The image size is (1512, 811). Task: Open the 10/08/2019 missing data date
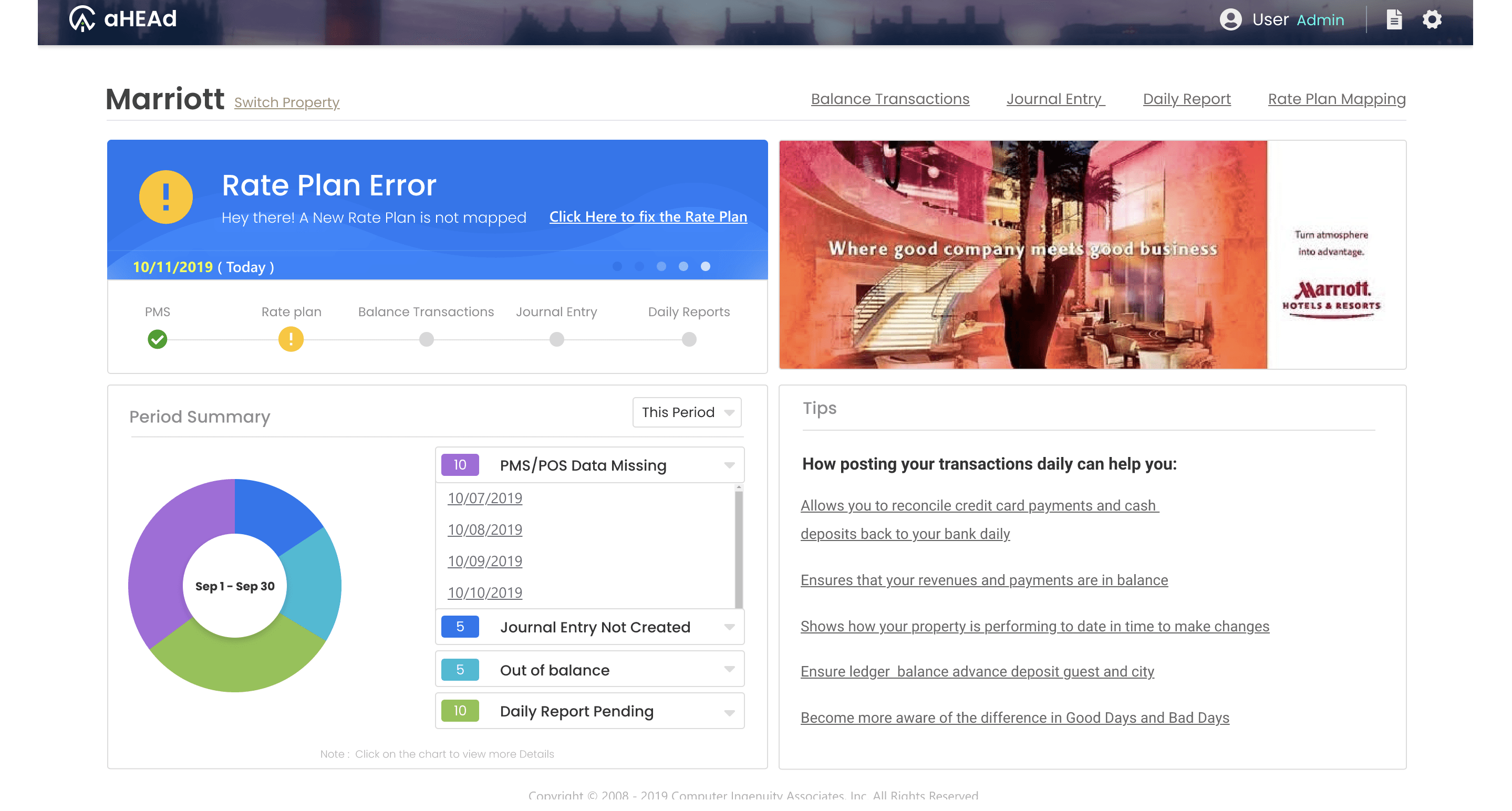(x=485, y=530)
